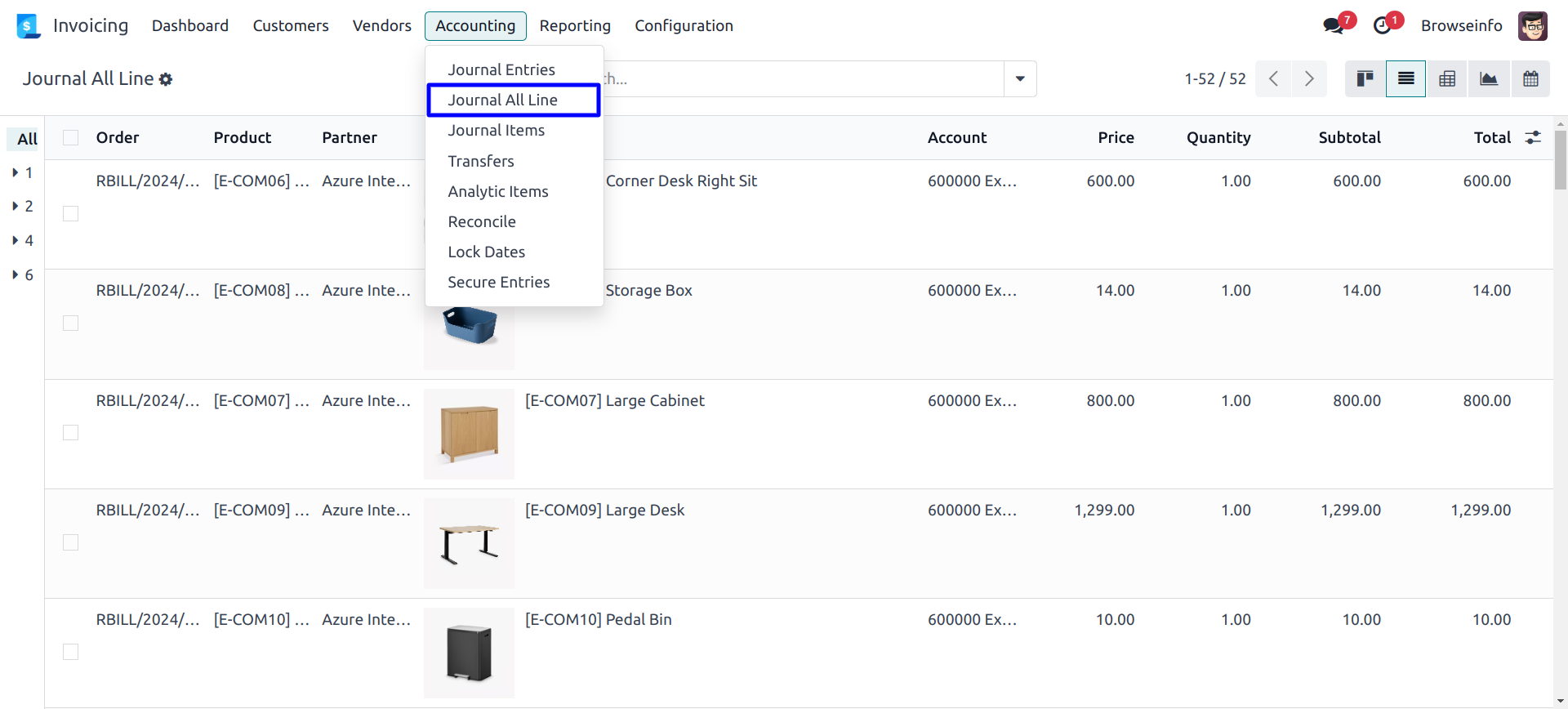Viewport: 1568px width, 709px height.
Task: Toggle the select-all header checkbox
Action: pyautogui.click(x=71, y=137)
